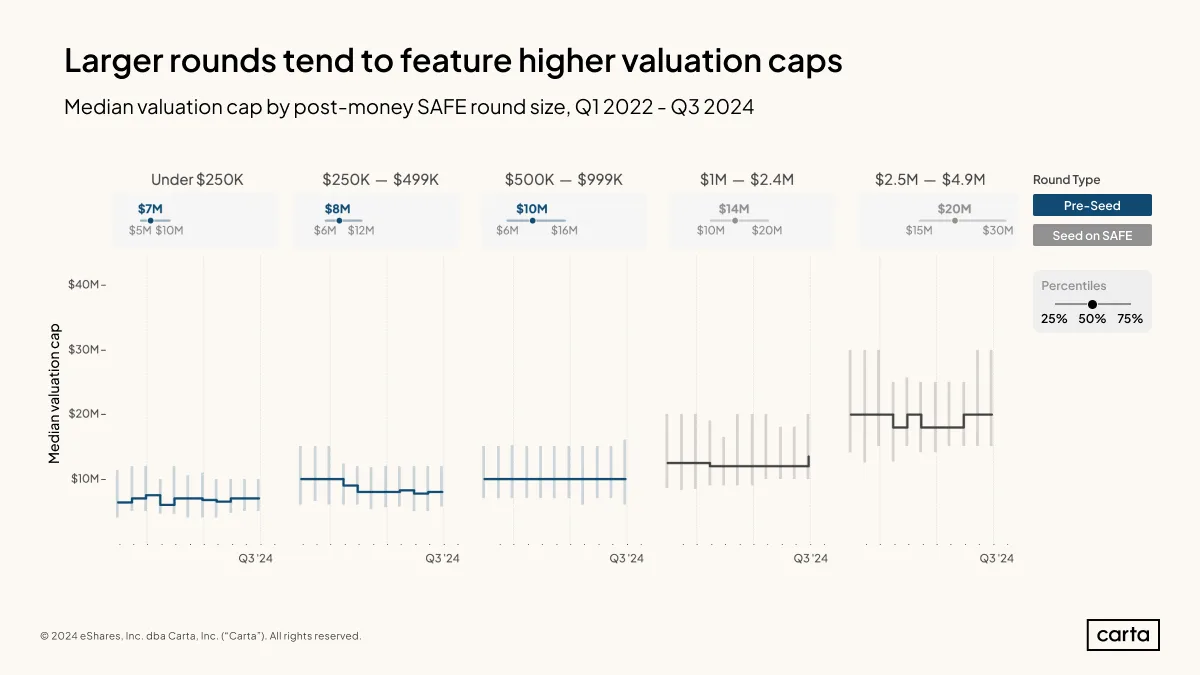Select the Pre-Seed round type button
The image size is (1200, 675).
(1092, 205)
